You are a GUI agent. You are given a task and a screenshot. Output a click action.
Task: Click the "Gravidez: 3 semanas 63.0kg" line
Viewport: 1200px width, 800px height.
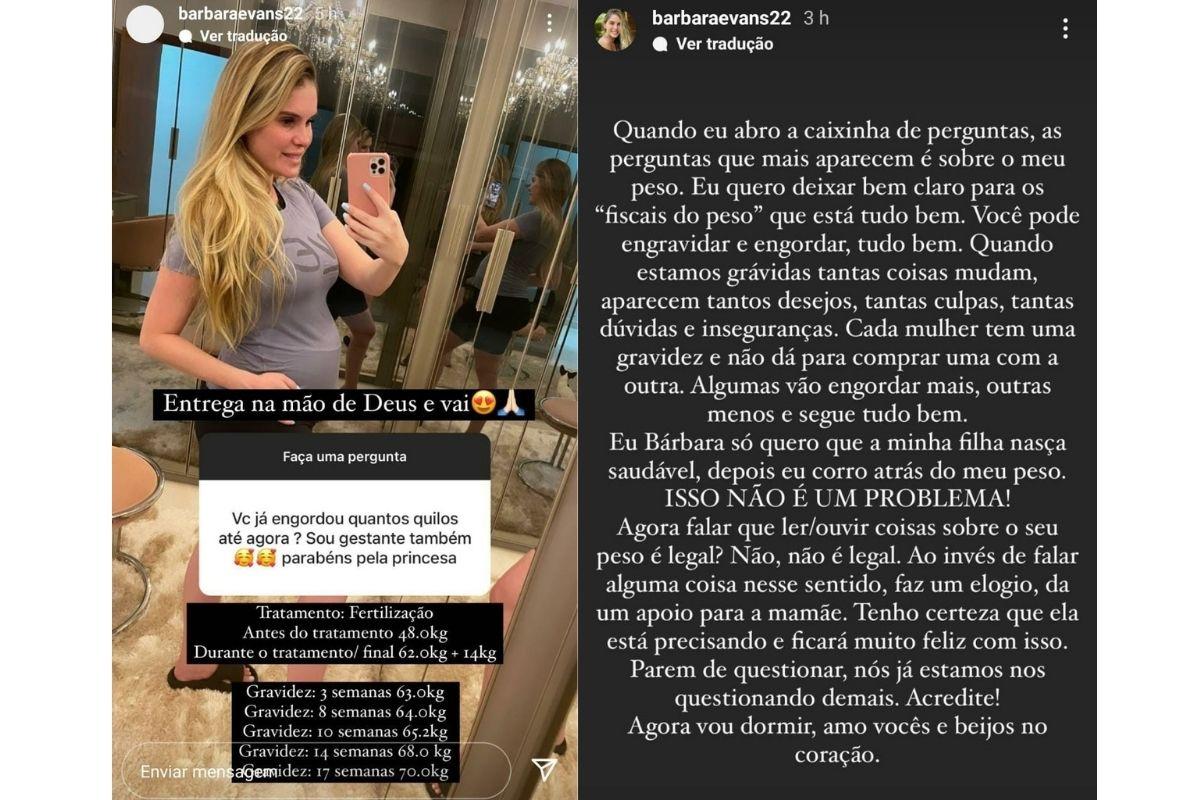(345, 692)
